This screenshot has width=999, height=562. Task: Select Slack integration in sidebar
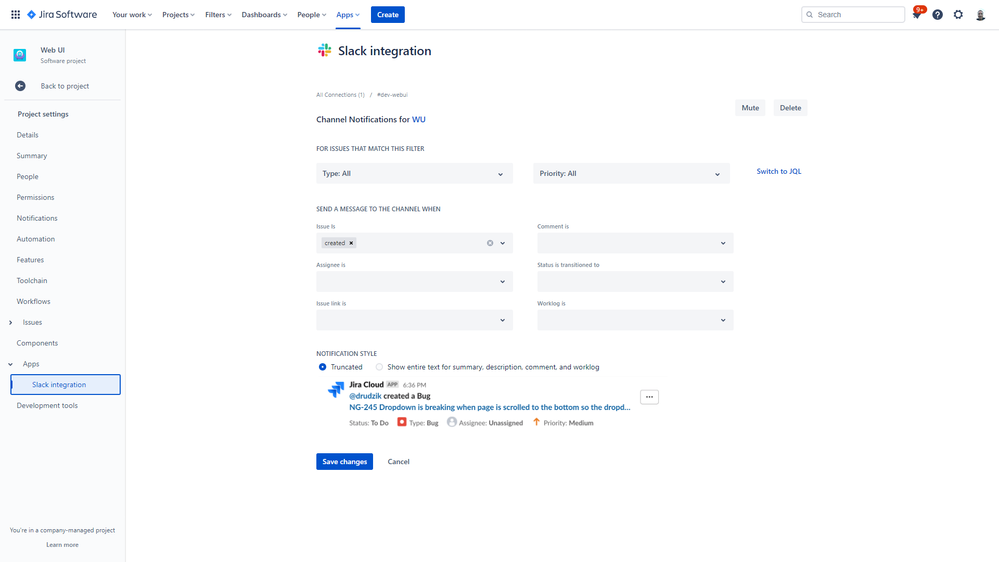pos(66,384)
